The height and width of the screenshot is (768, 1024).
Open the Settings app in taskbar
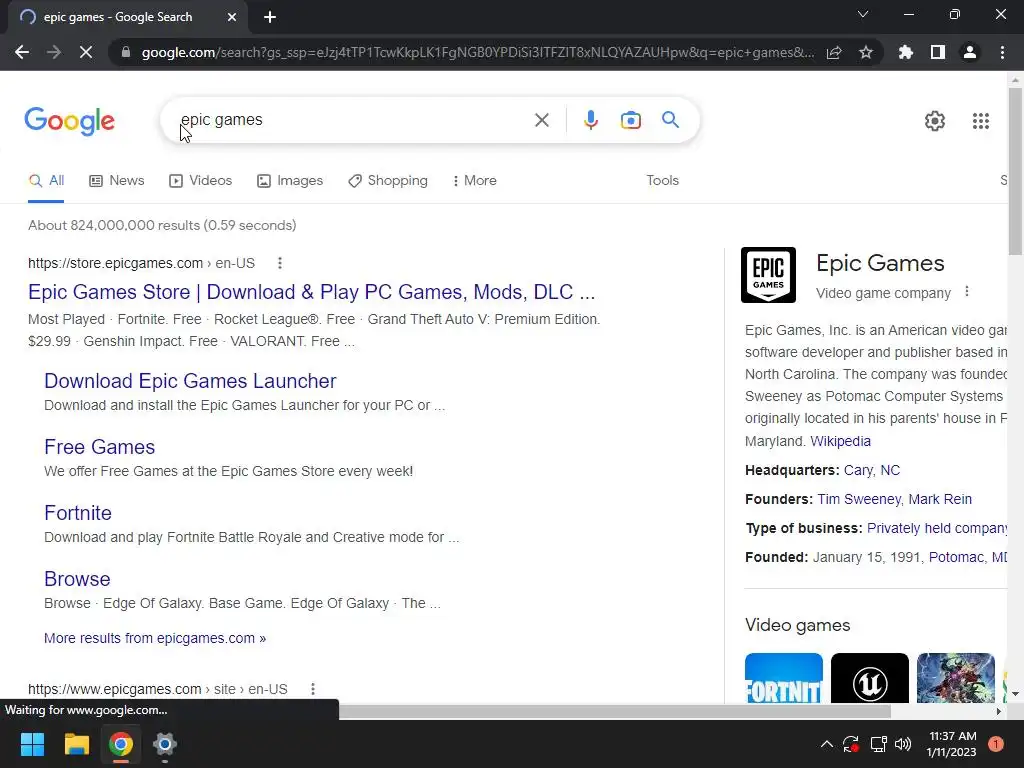(165, 744)
